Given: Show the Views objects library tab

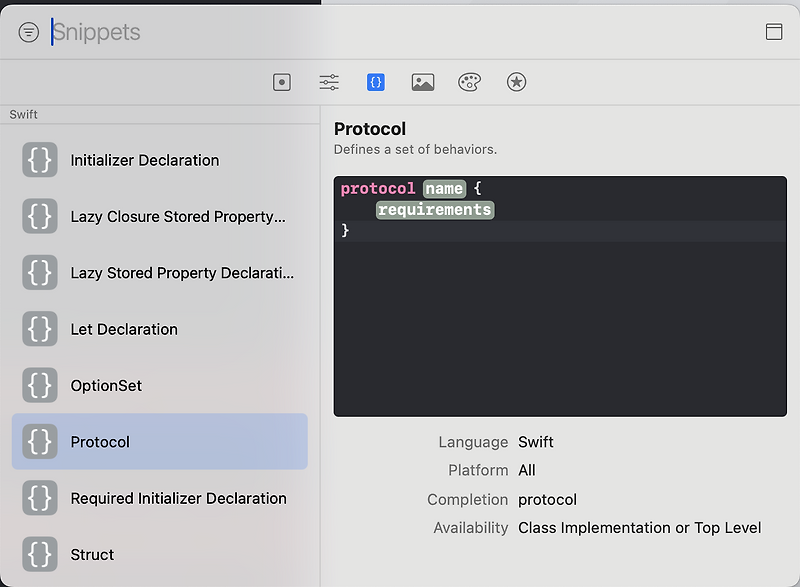Looking at the screenshot, I should tap(282, 83).
